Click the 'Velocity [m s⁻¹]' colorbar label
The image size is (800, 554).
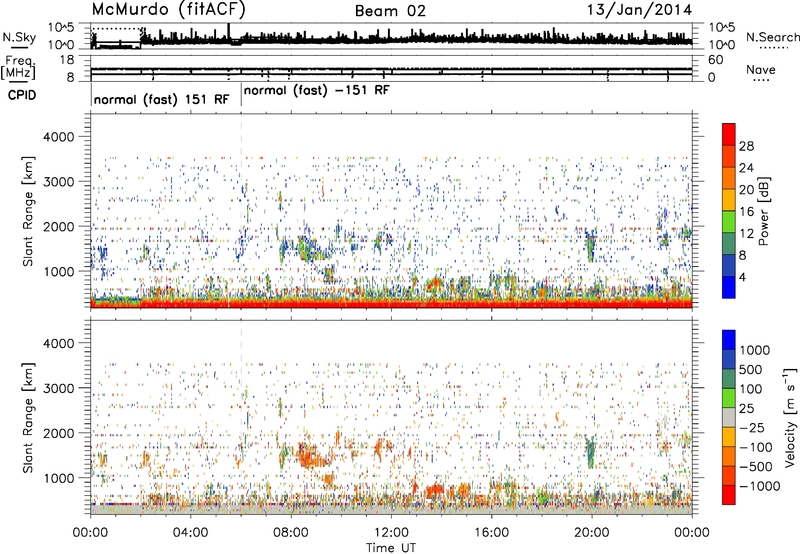tap(790, 417)
